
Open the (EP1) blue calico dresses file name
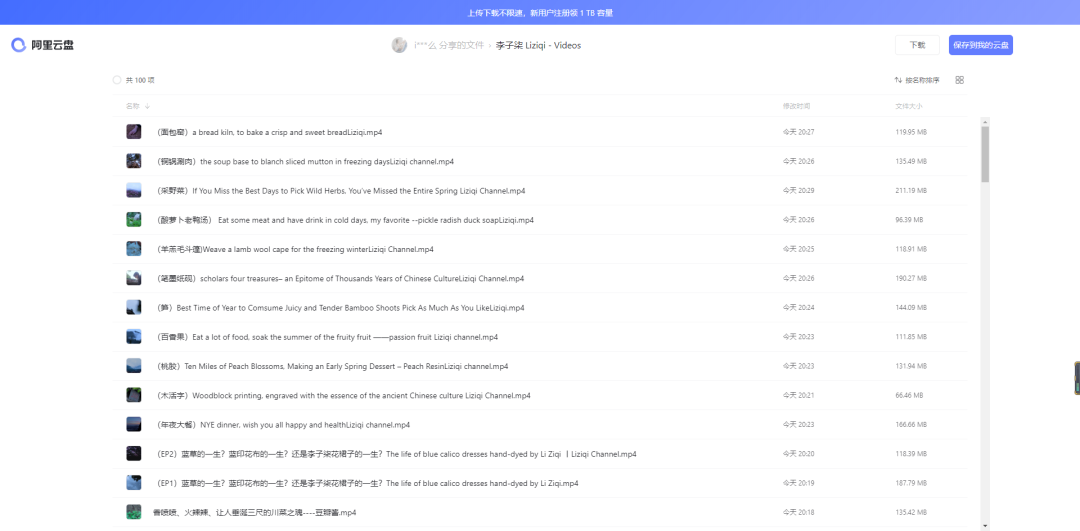(x=367, y=483)
